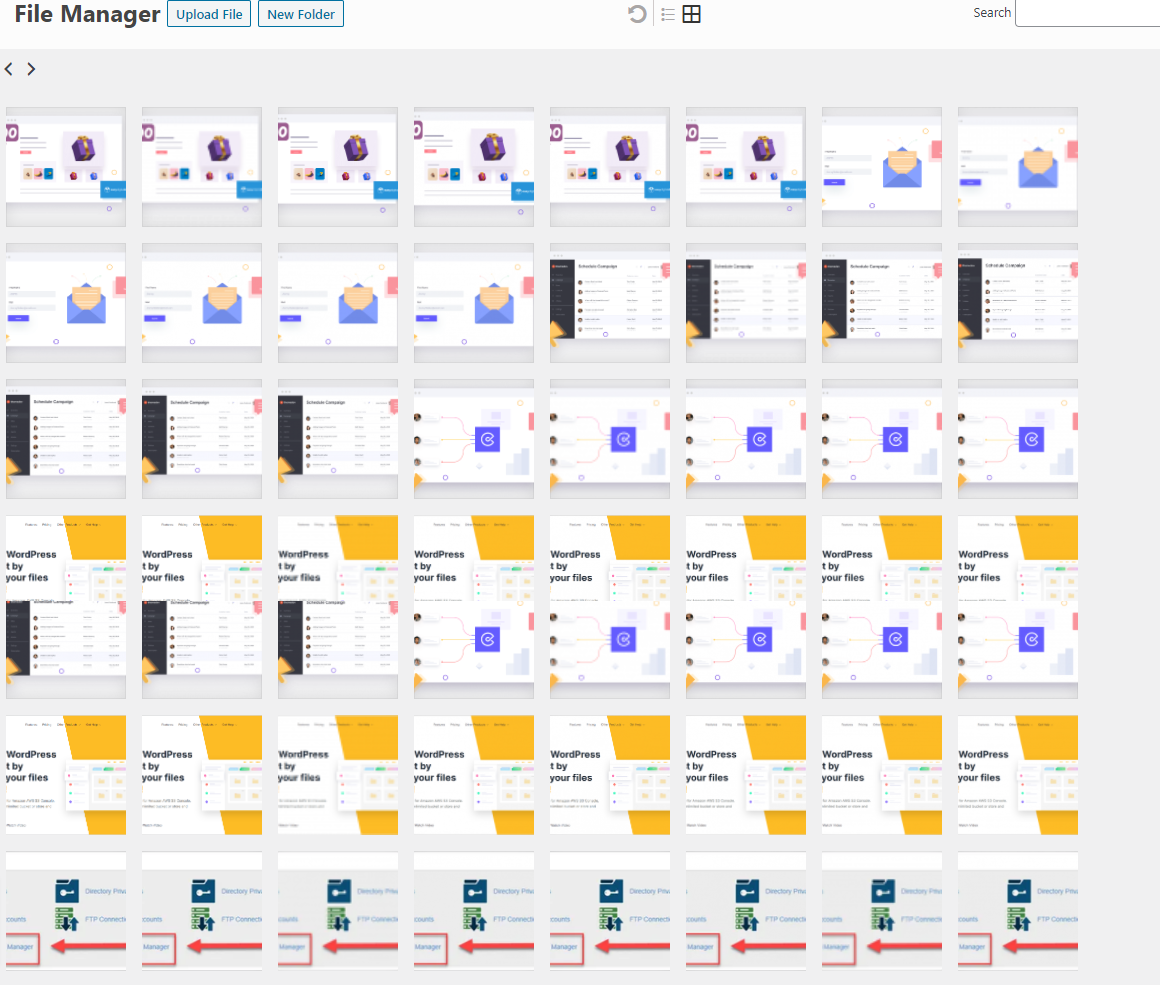This screenshot has height=985, width=1160.
Task: Click inside the Search field
Action: click(1086, 14)
